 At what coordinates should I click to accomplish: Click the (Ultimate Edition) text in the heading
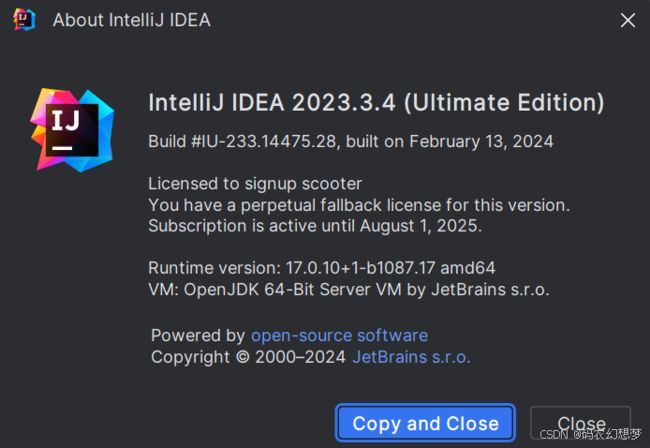coord(504,102)
